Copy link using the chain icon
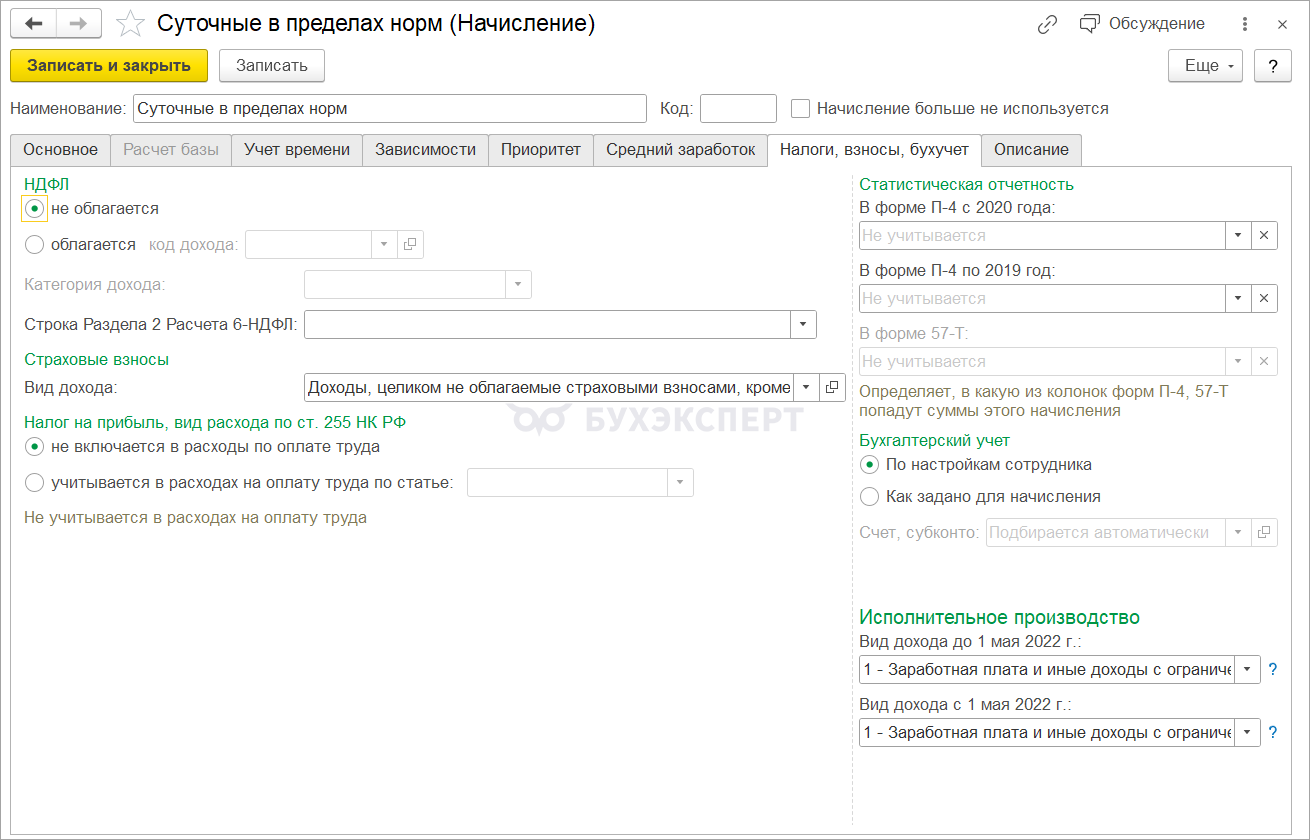Image resolution: width=1310 pixels, height=840 pixels. click(x=1047, y=24)
